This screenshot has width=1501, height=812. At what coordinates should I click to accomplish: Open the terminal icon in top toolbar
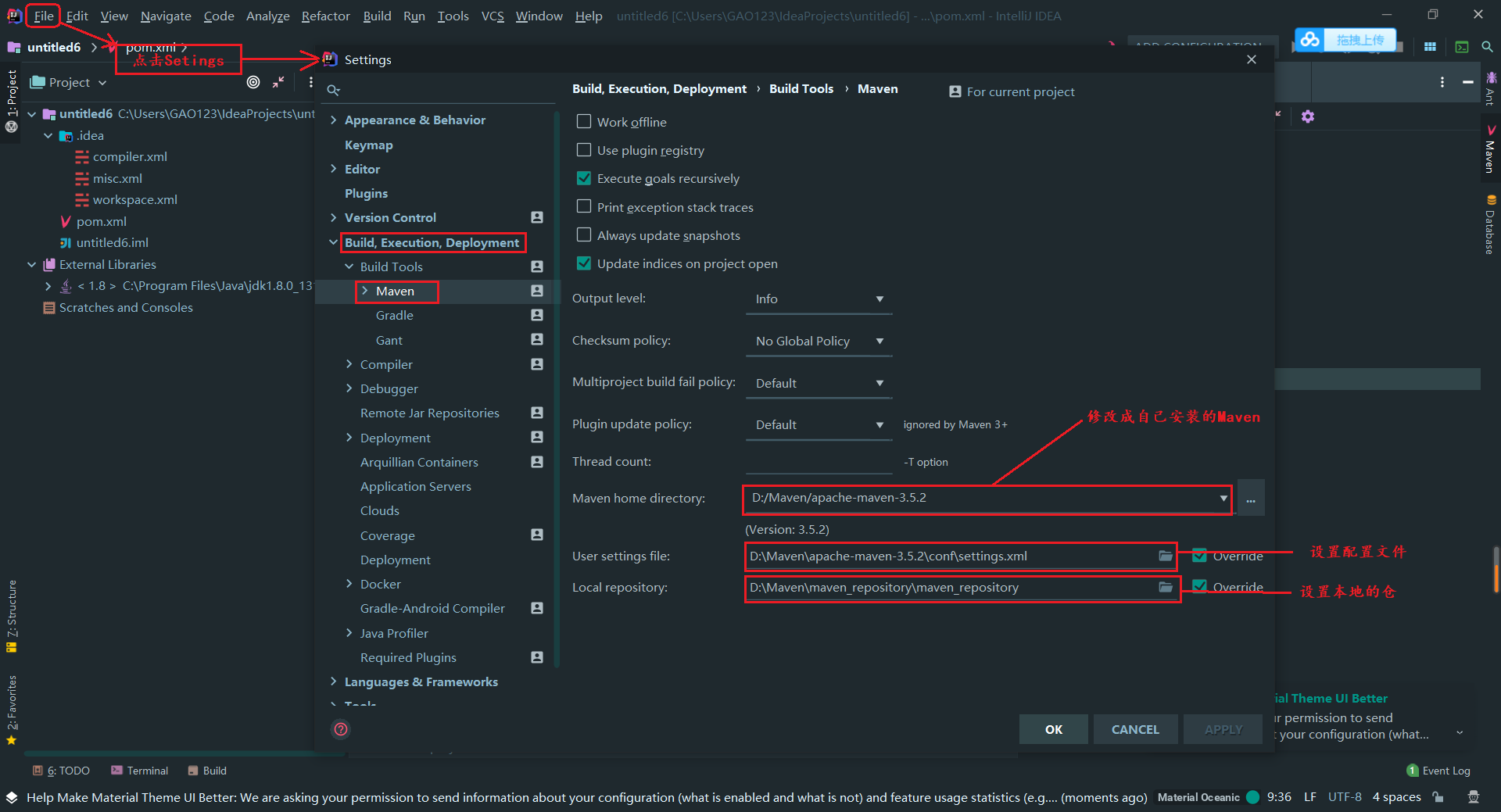tap(1462, 47)
